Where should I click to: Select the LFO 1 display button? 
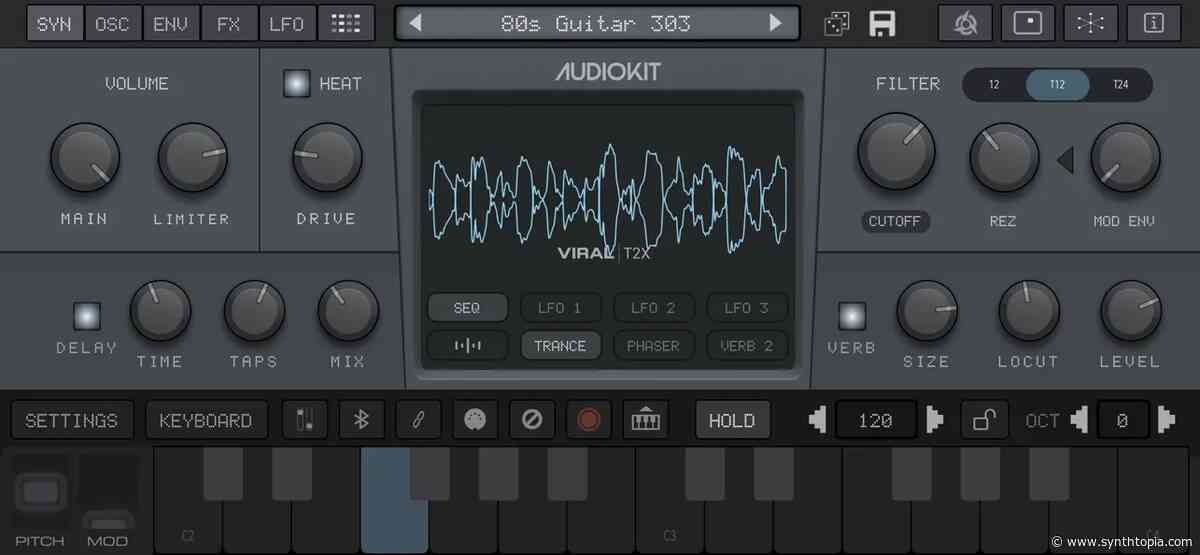tap(560, 308)
